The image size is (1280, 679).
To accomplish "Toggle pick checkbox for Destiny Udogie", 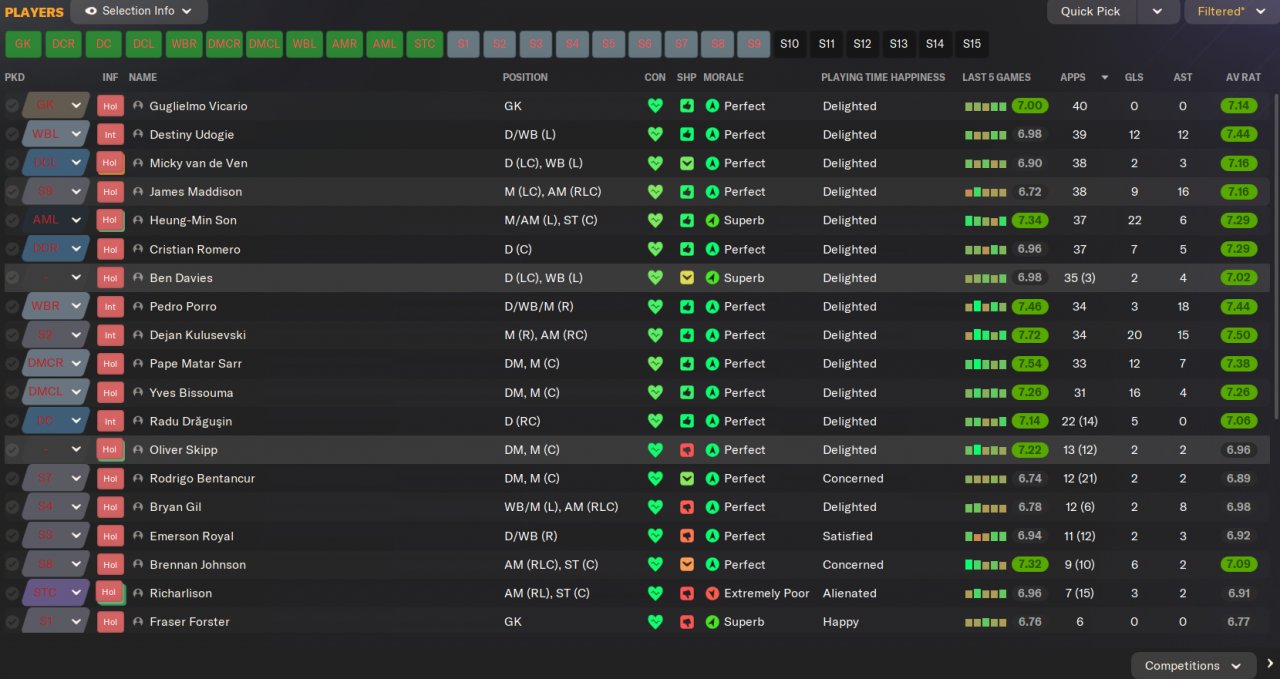I will point(12,134).
